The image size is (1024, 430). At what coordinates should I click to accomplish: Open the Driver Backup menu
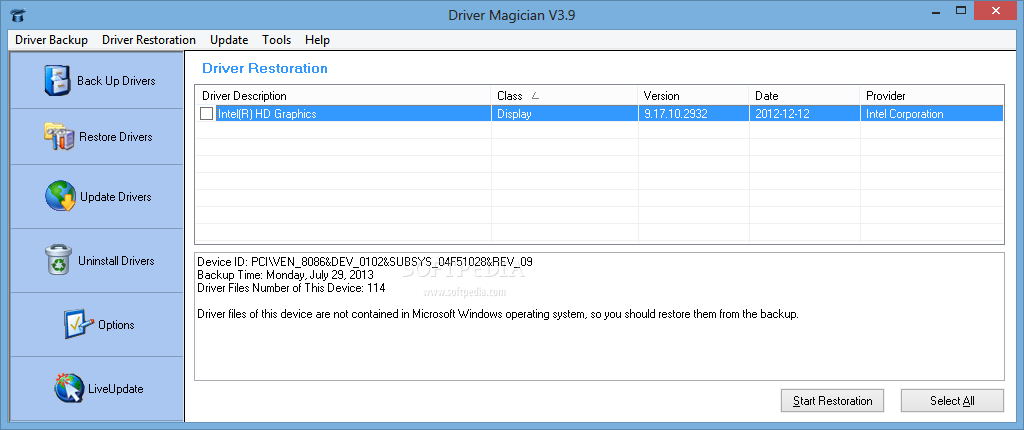(51, 40)
